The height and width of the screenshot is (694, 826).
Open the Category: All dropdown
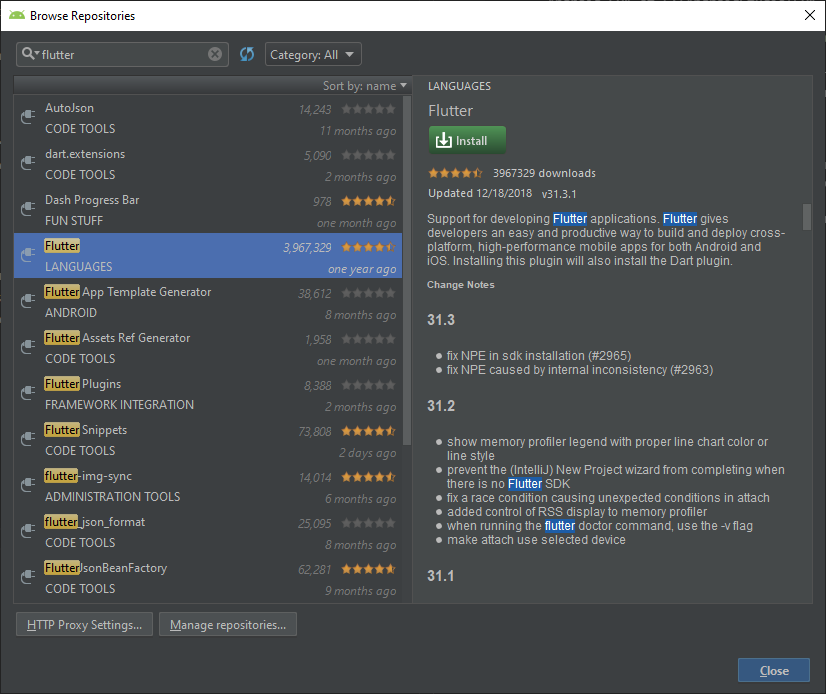313,54
